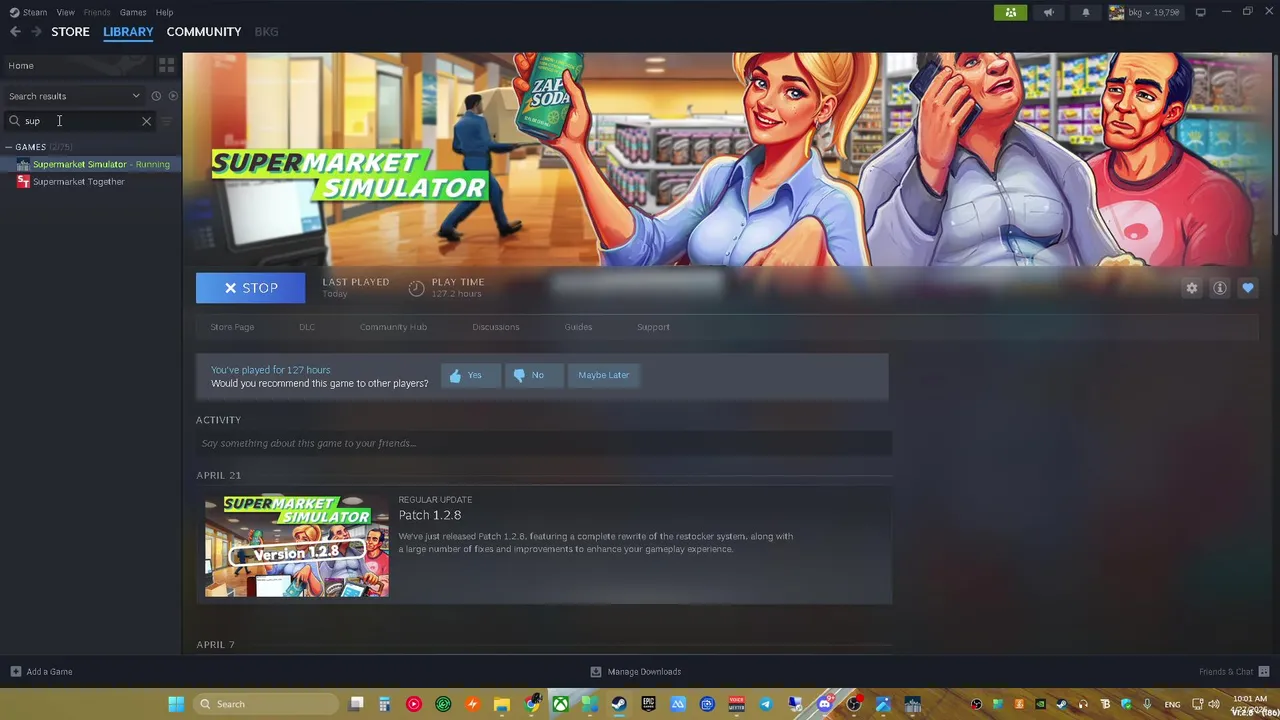Choose Maybe Later for the review
Screen dimensions: 1280x720
(604, 375)
